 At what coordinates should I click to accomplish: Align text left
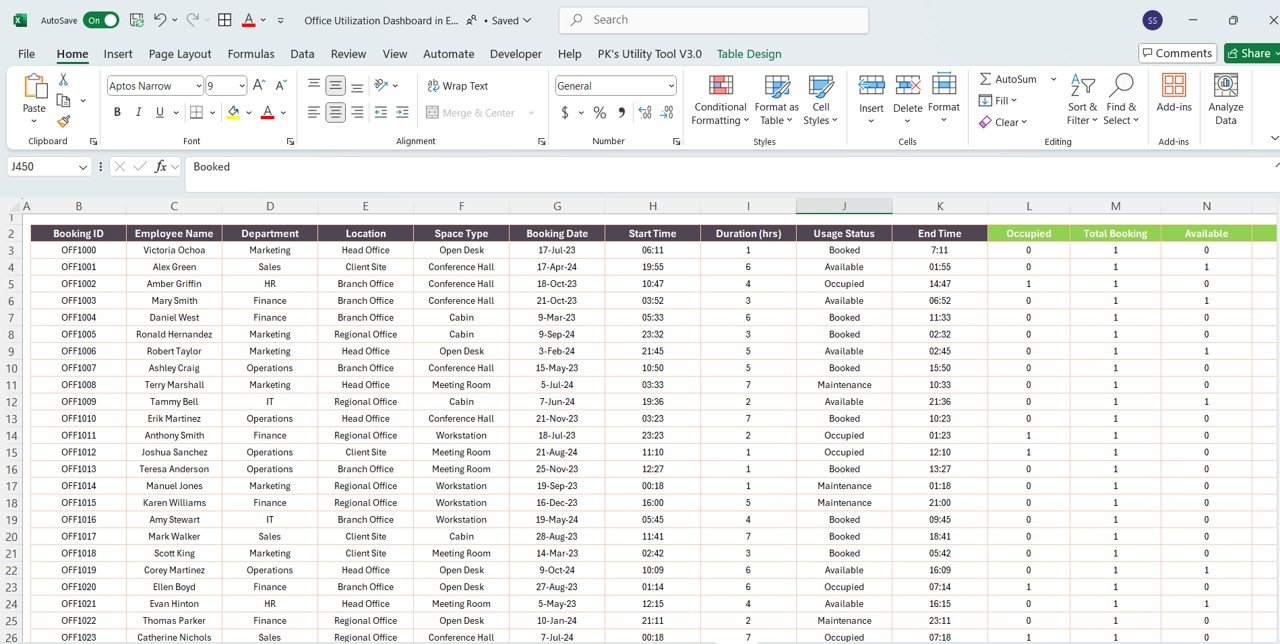tap(314, 113)
